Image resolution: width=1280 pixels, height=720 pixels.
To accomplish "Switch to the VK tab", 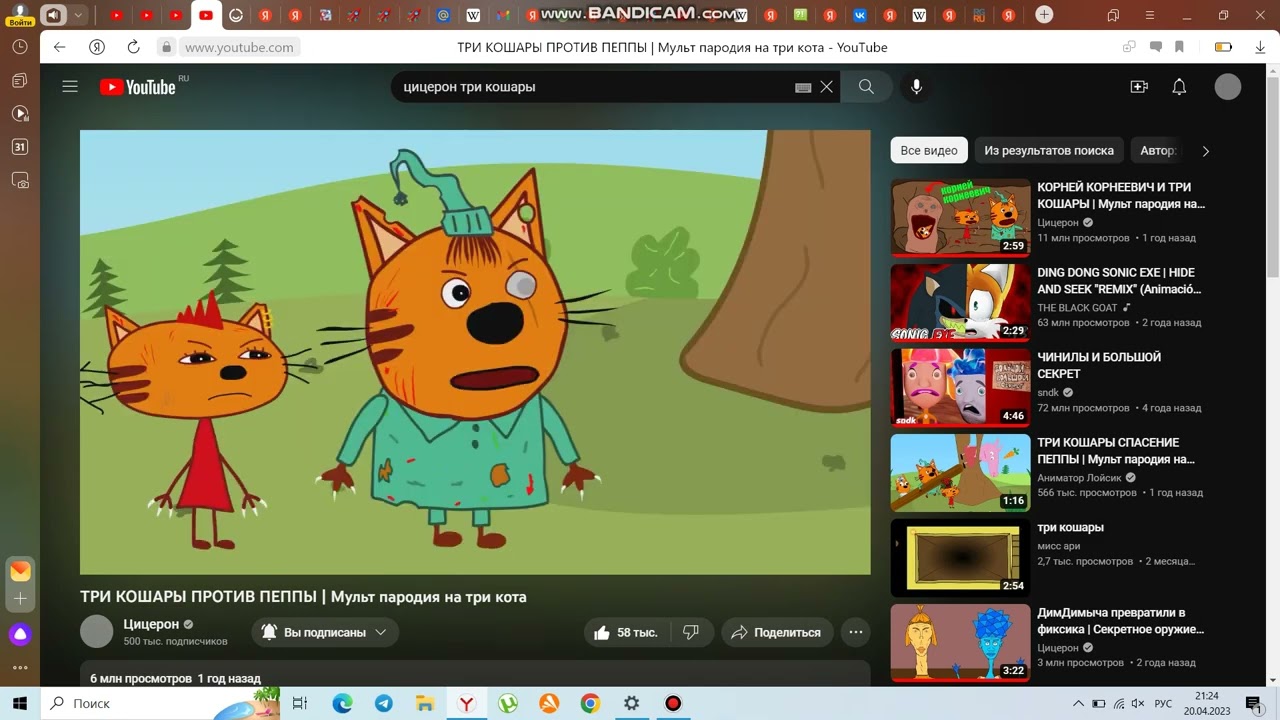I will click(859, 15).
